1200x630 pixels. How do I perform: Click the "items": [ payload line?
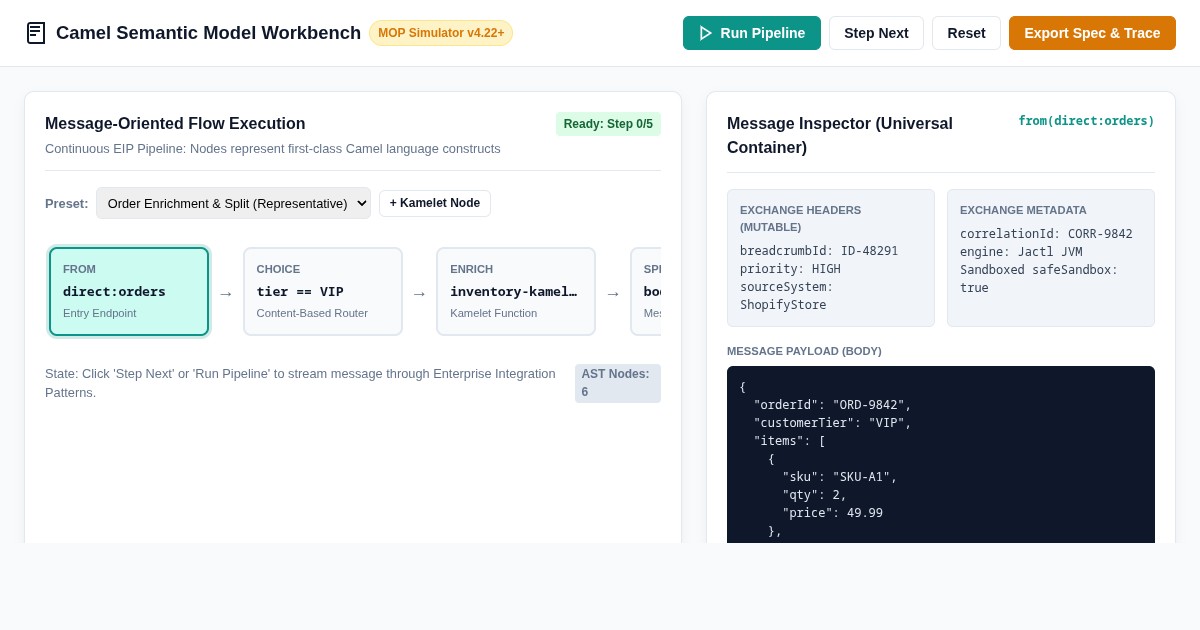pyautogui.click(x=789, y=441)
